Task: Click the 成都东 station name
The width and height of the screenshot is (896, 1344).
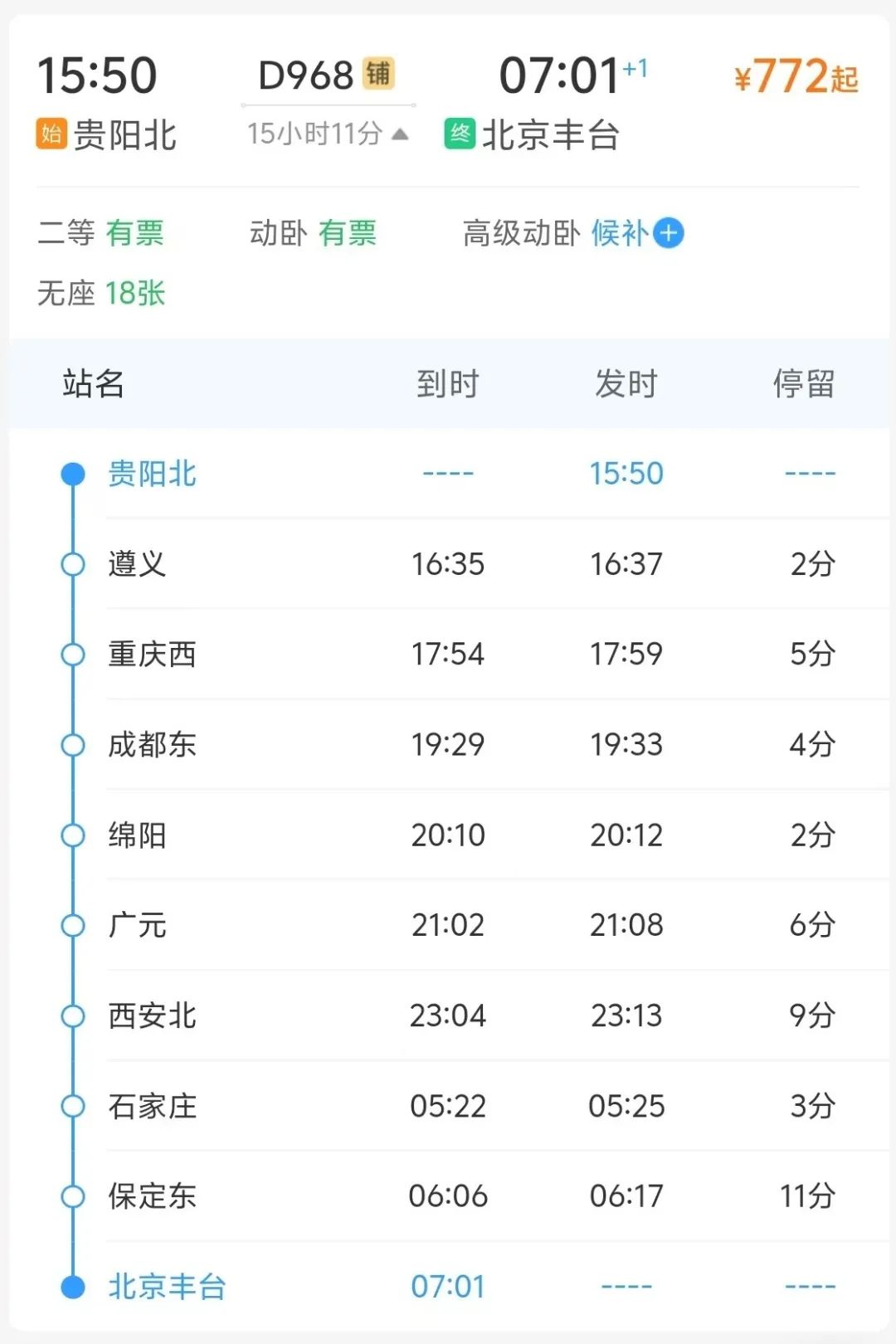Action: [x=152, y=744]
